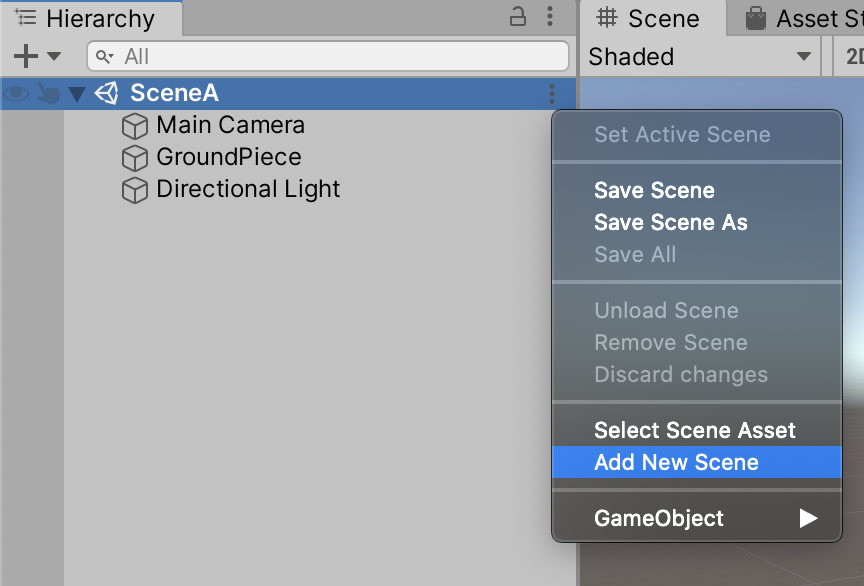Open the create dropdown arrow beside plus
Viewport: 864px width, 586px height.
54,56
